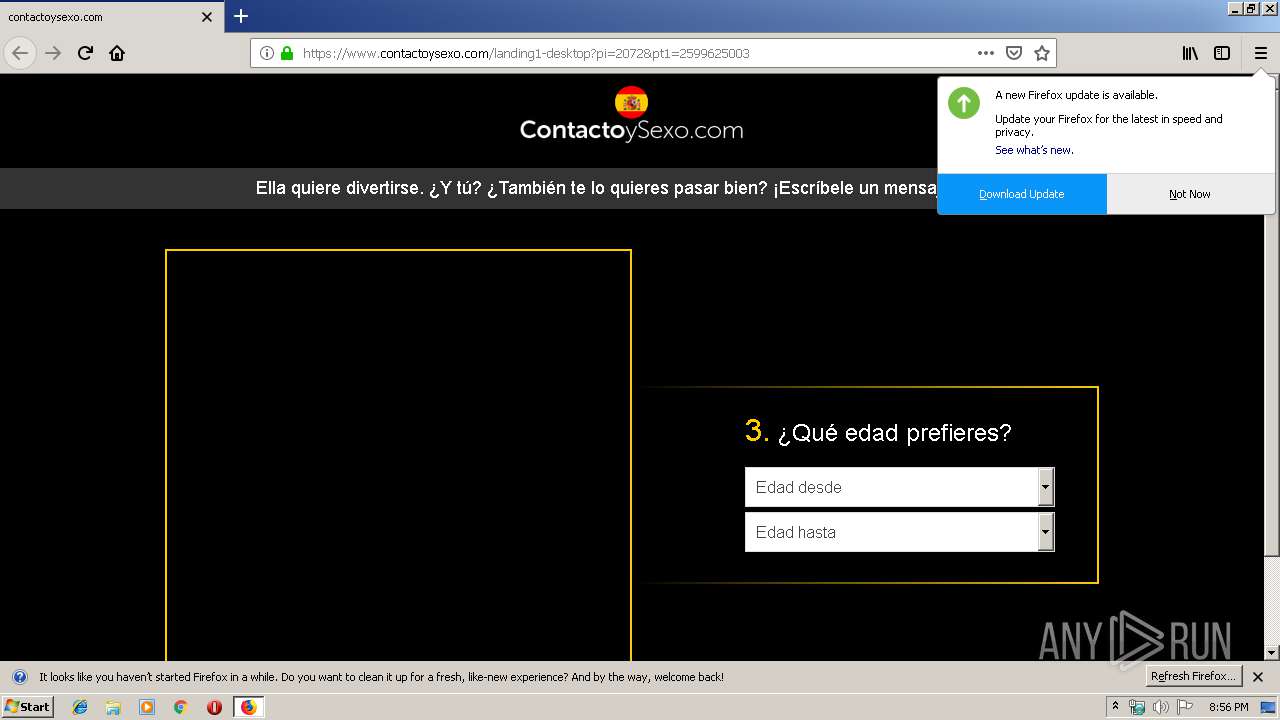Click Download Update button
The height and width of the screenshot is (720, 1280).
pos(1022,194)
